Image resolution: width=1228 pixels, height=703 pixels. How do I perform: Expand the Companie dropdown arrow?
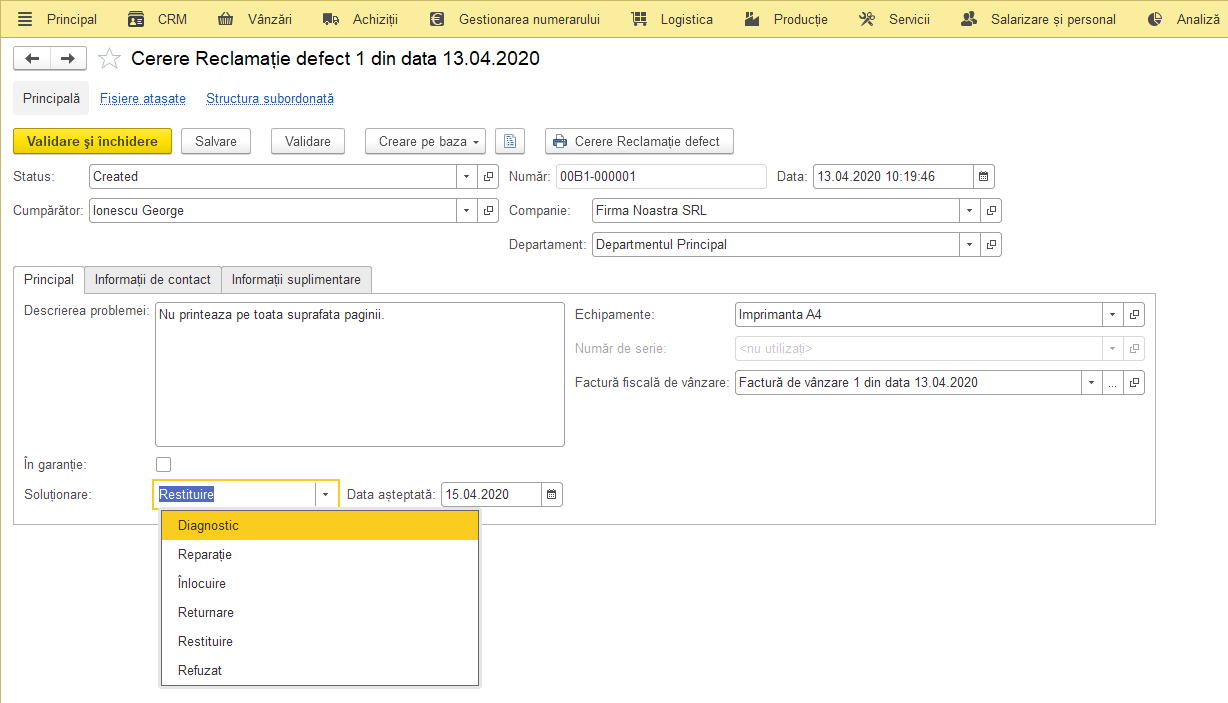[970, 210]
